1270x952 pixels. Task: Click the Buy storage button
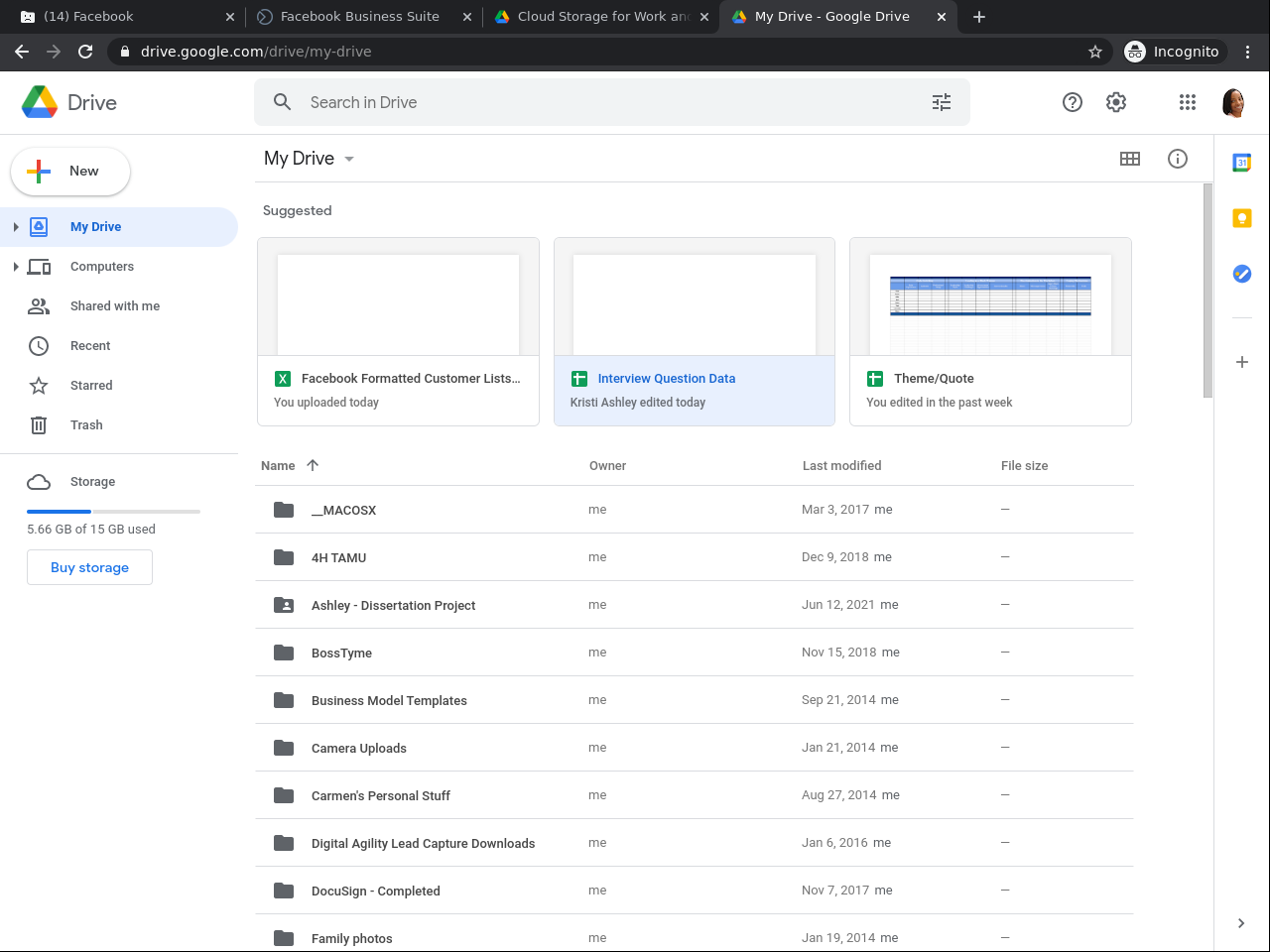coord(89,567)
